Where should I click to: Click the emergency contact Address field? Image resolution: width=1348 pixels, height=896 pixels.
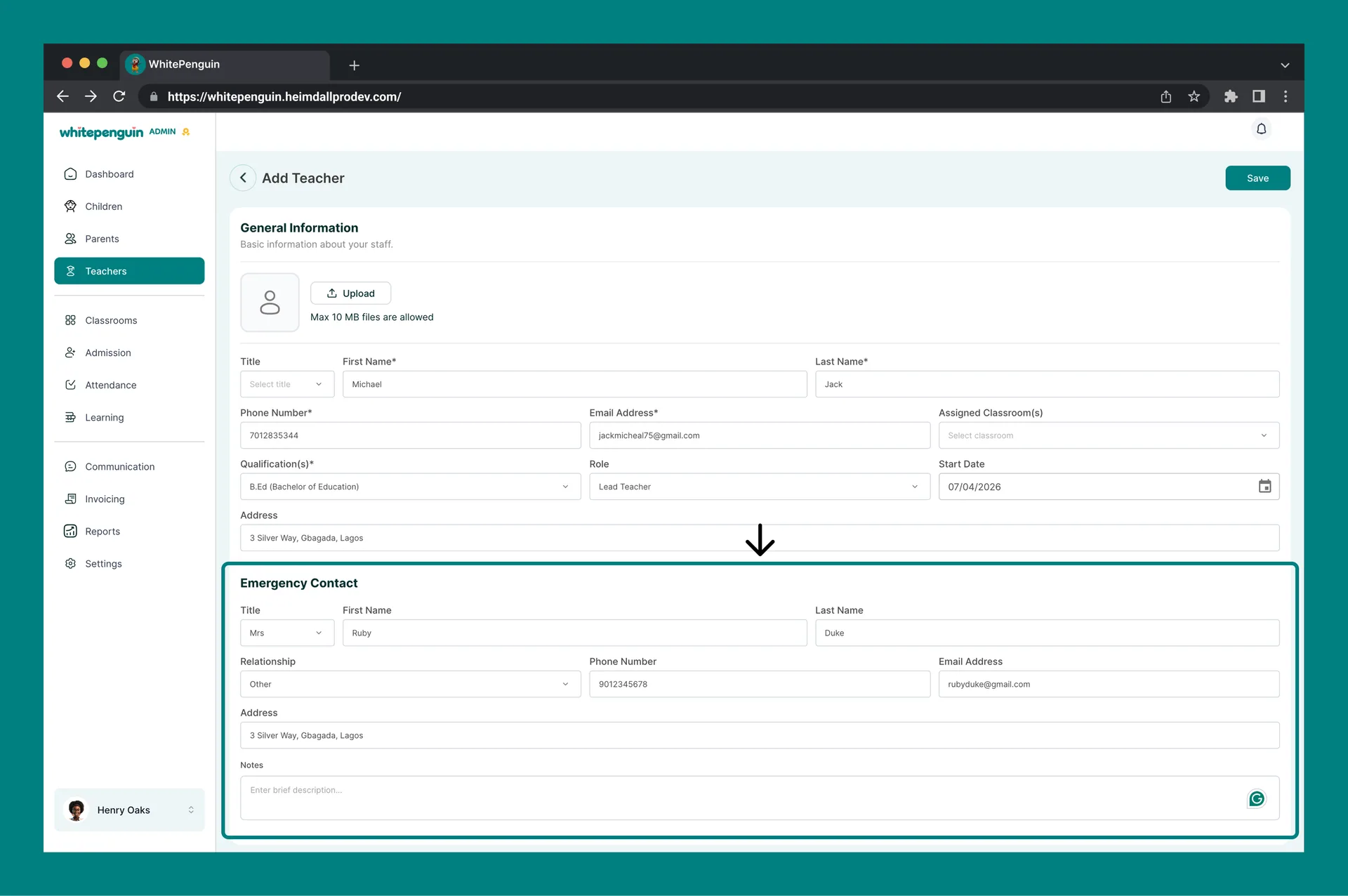click(x=760, y=735)
